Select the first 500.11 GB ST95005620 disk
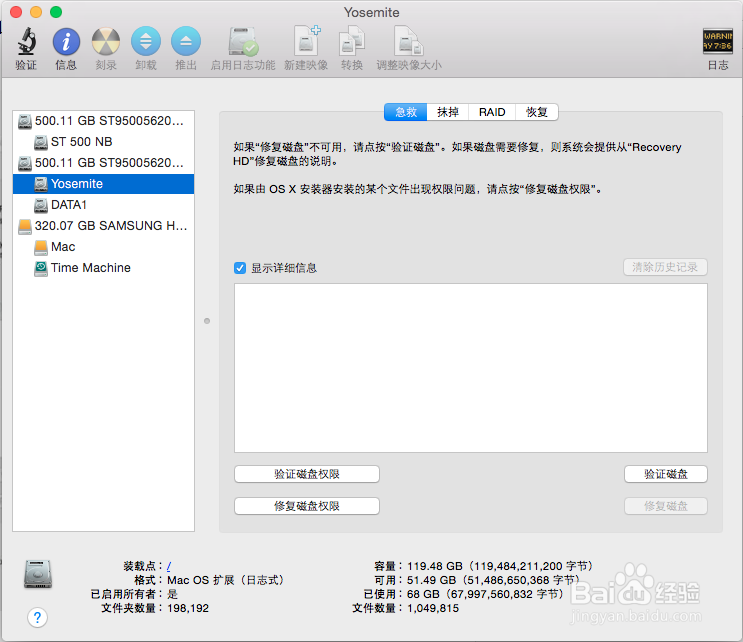Screen dimensions: 743x642 [103, 121]
